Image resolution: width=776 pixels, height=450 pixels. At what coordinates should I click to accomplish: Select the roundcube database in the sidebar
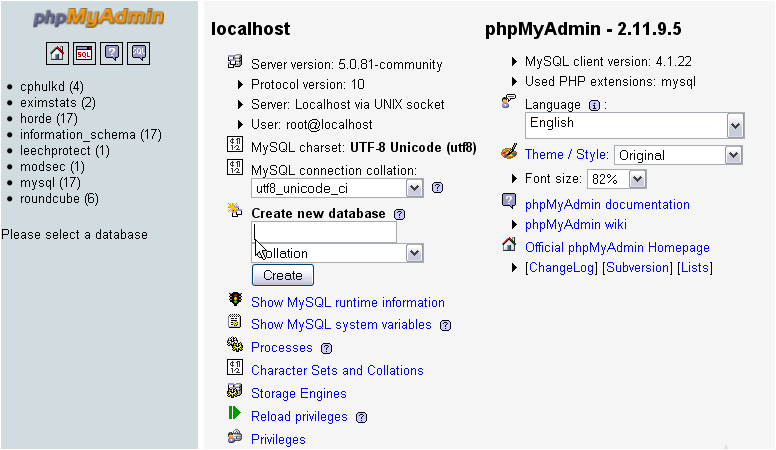(x=59, y=199)
